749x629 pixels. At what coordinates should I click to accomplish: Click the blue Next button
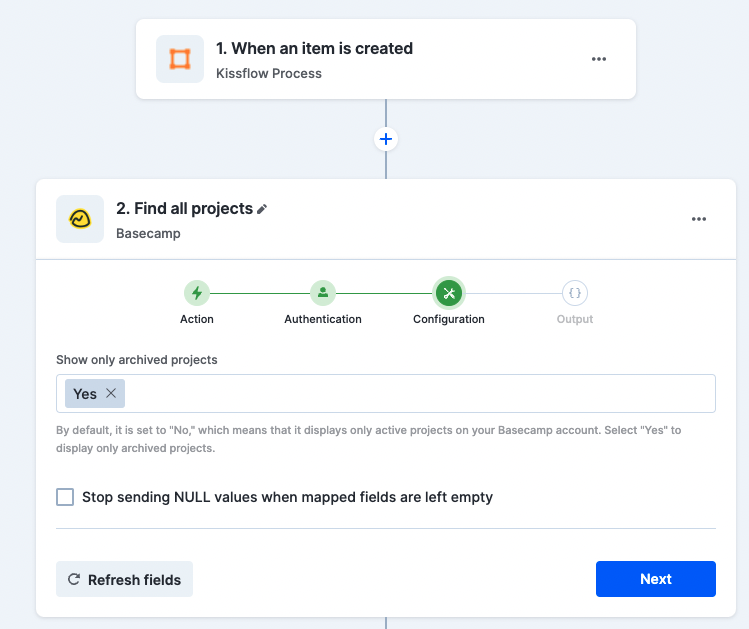tap(655, 579)
